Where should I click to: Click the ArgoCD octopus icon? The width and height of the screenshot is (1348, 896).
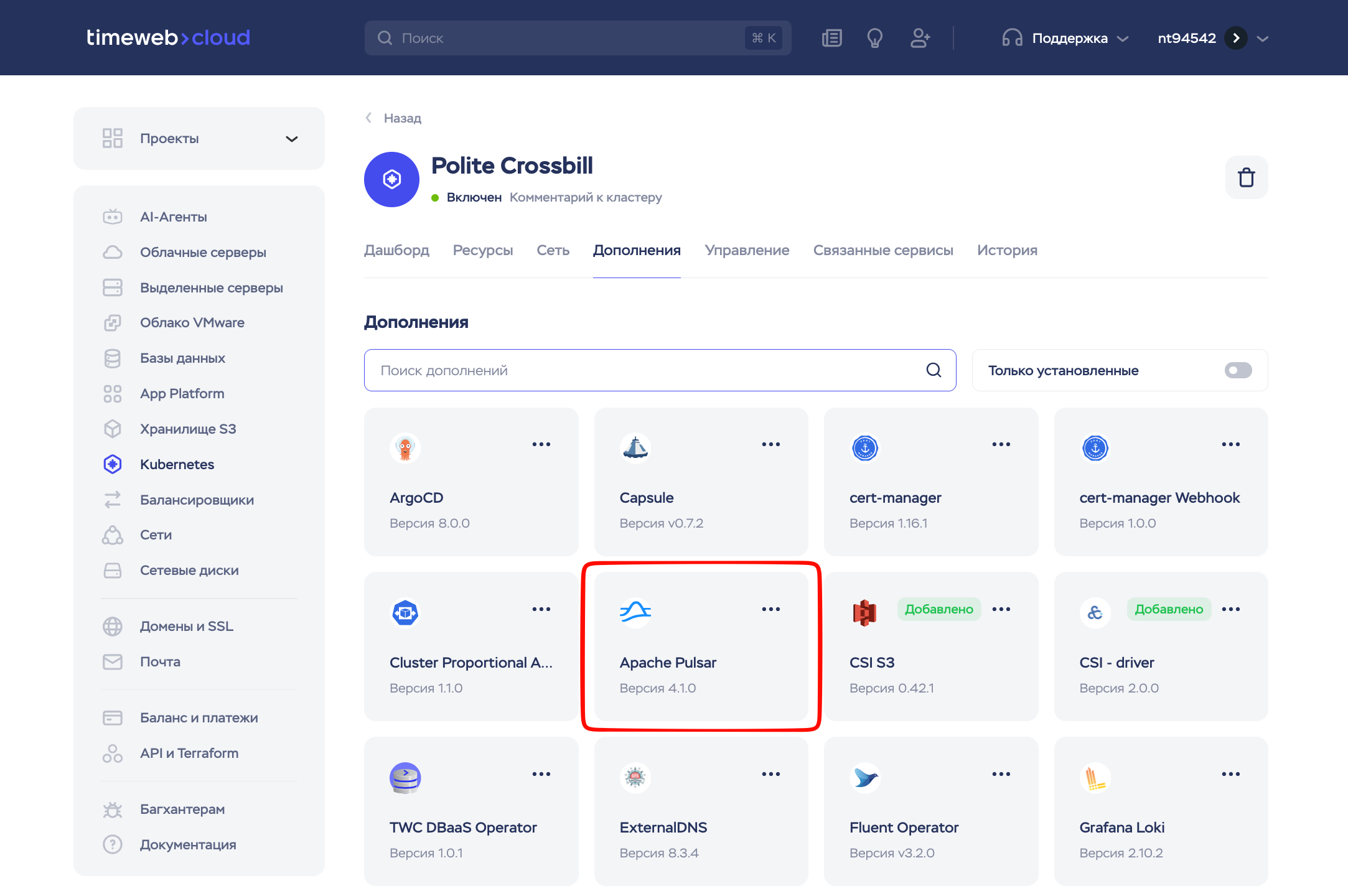405,448
